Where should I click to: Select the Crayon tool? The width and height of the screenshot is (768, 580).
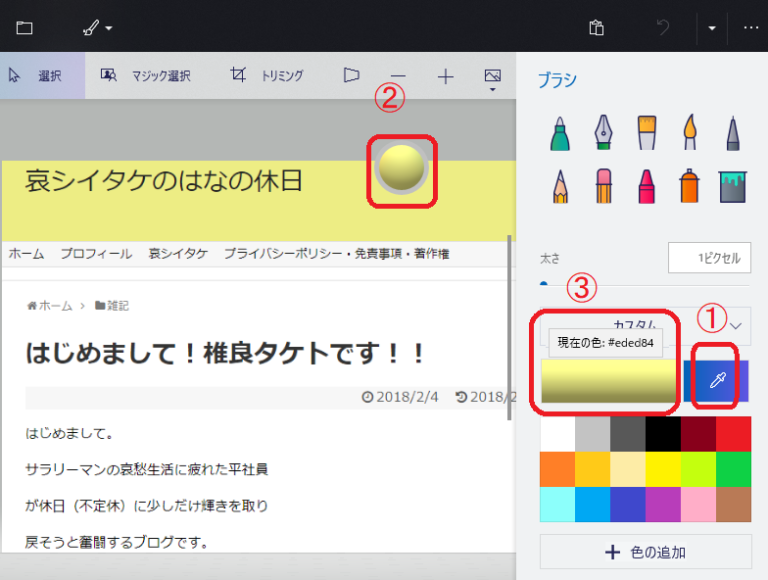(647, 184)
